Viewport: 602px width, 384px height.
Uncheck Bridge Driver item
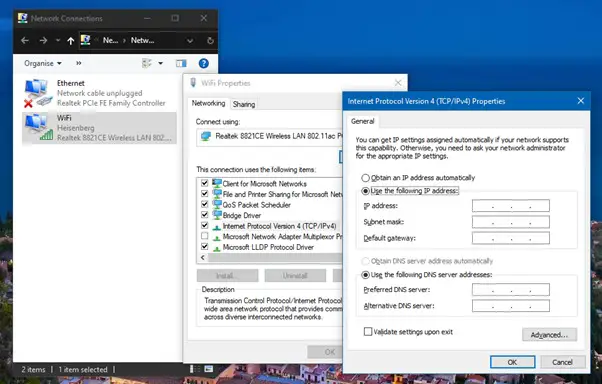click(205, 215)
